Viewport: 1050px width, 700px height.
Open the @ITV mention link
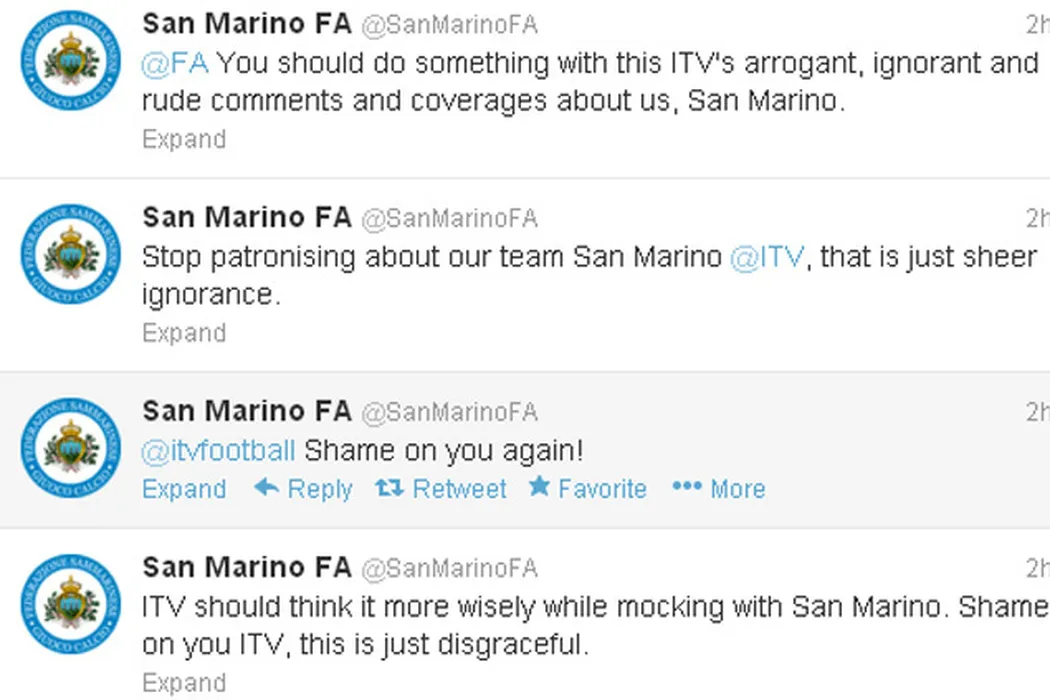pyautogui.click(x=767, y=257)
